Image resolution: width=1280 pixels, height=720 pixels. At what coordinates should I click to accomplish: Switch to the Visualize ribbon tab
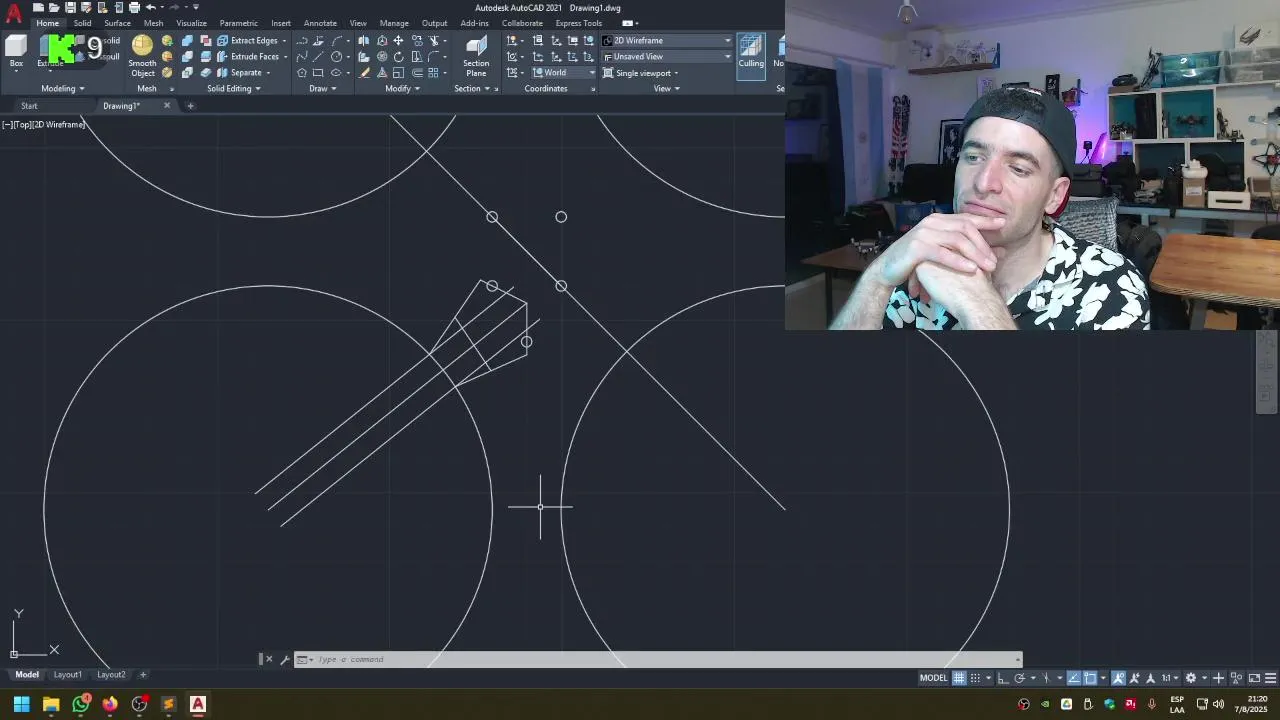click(191, 23)
